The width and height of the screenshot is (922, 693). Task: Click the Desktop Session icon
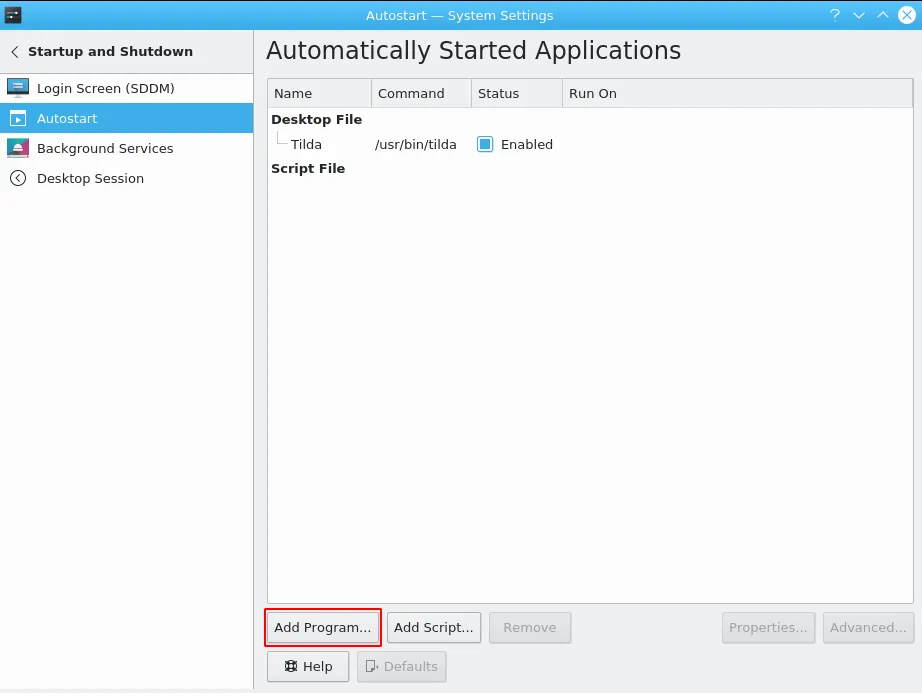click(18, 178)
